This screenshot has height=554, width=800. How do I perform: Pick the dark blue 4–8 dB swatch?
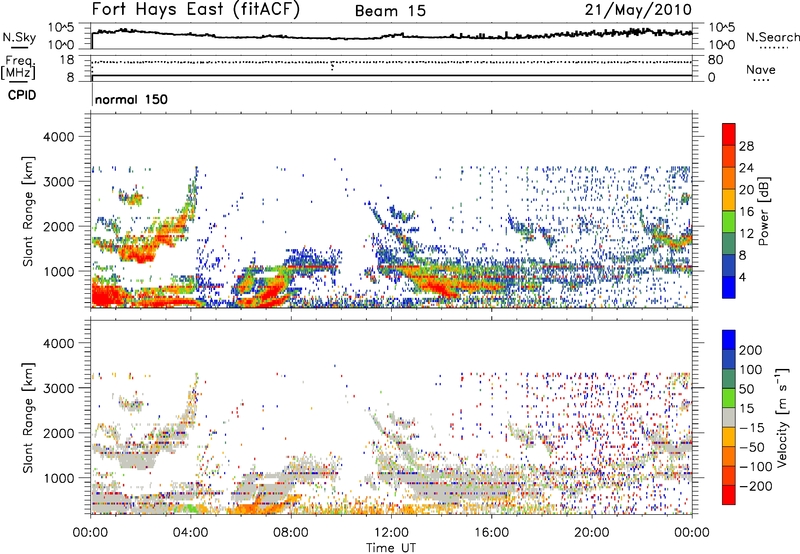(x=729, y=265)
